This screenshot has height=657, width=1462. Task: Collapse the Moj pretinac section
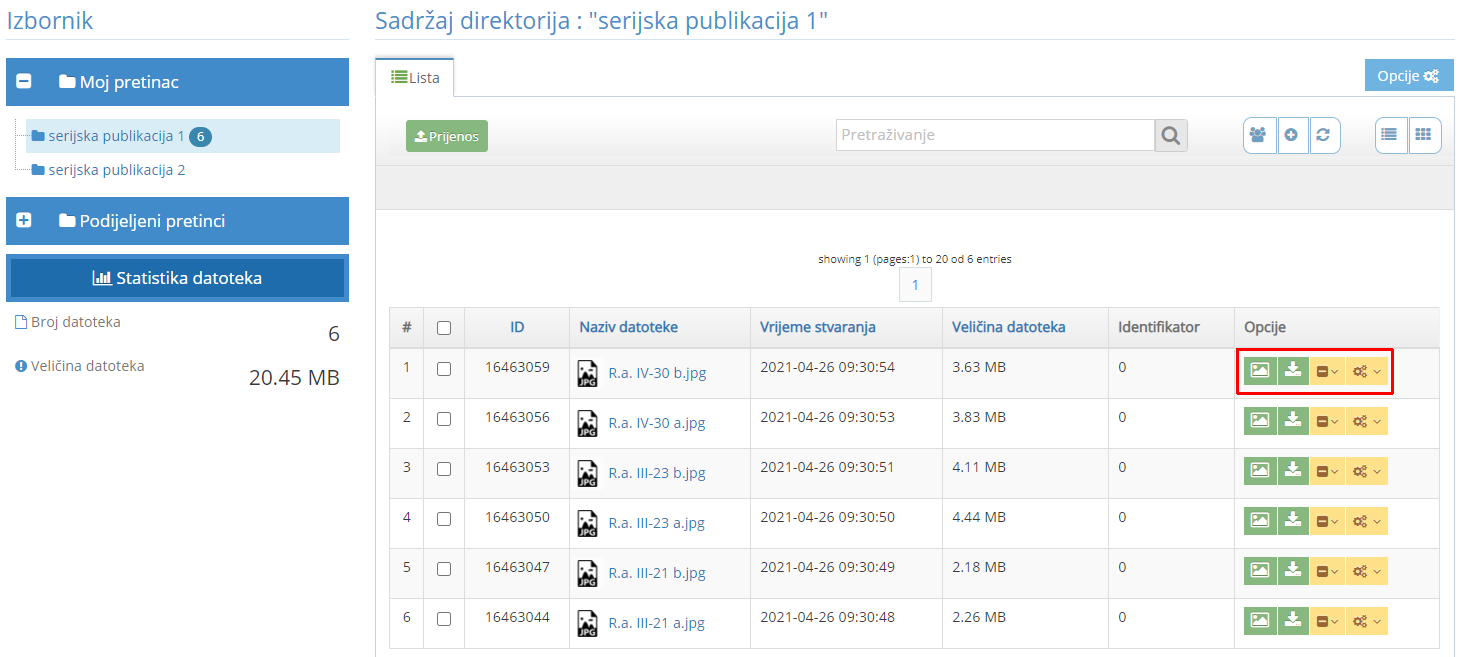23,82
